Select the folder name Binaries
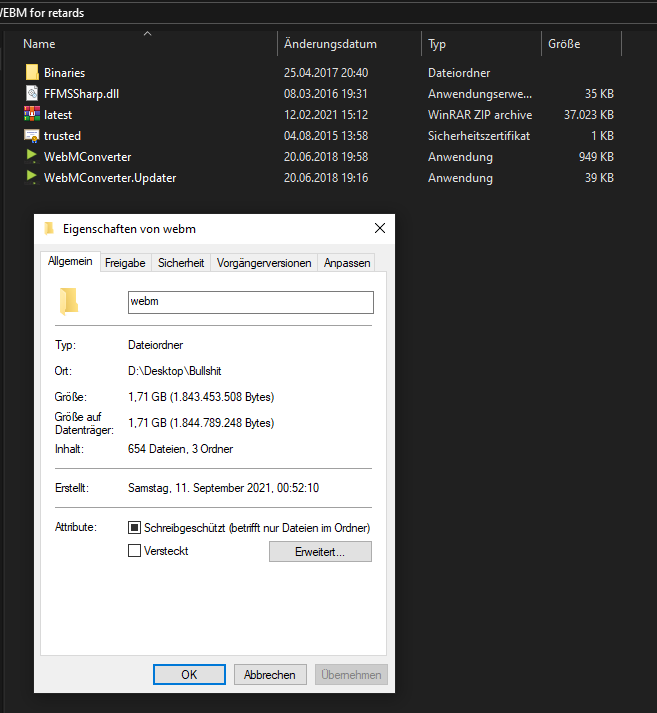 coord(65,73)
